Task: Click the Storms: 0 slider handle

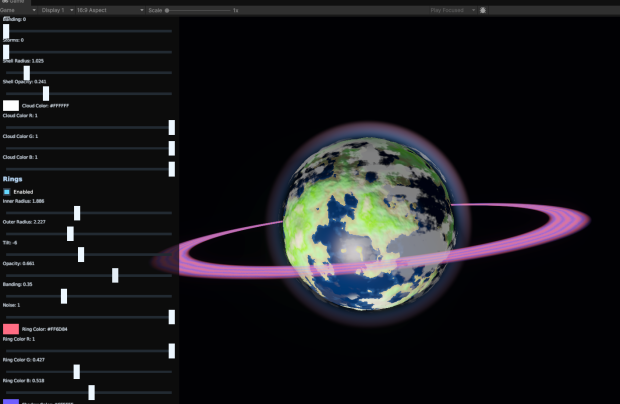Action: coord(6,52)
